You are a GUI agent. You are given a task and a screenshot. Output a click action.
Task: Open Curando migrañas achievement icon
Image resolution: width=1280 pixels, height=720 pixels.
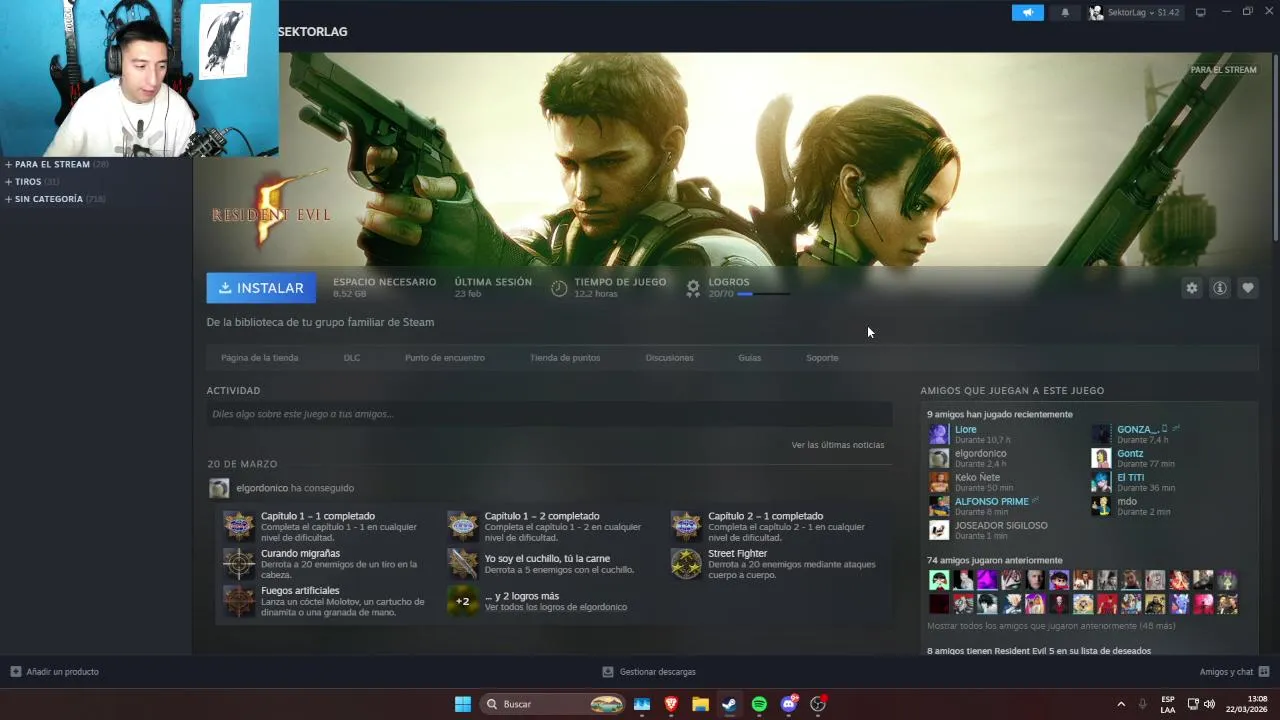239,563
